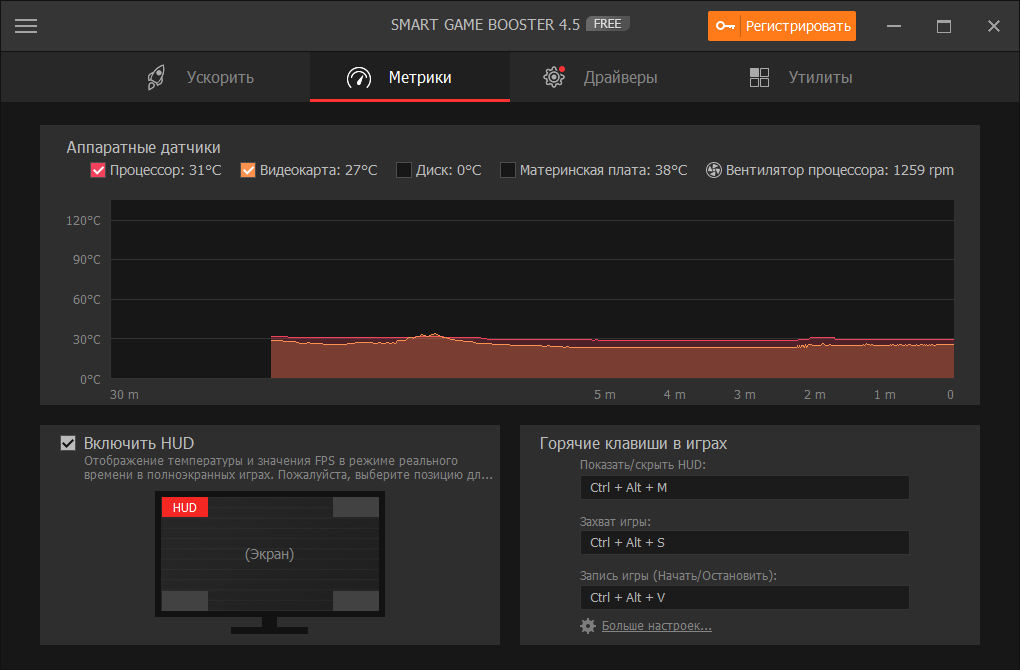1020x670 pixels.
Task: Toggle the Включить HUD checkbox
Action: click(68, 443)
